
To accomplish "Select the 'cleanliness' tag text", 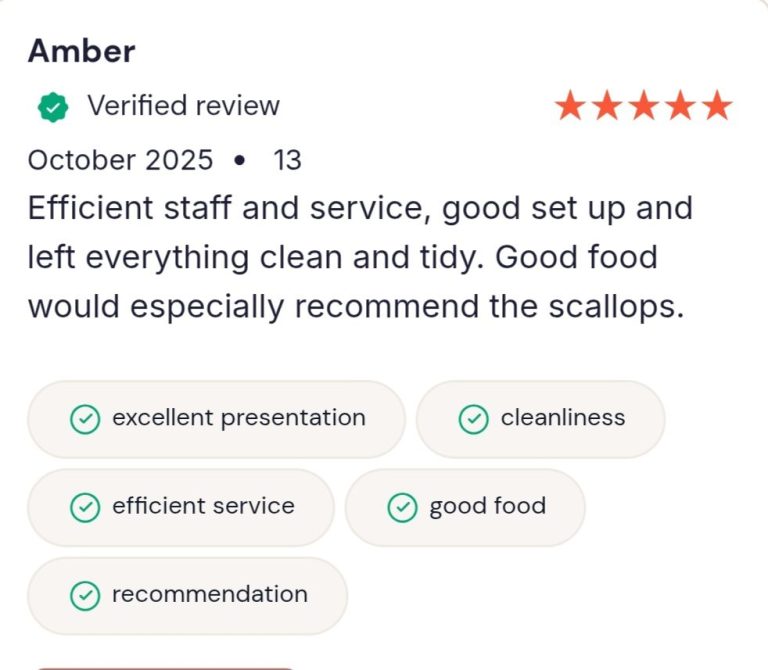I will click(563, 418).
